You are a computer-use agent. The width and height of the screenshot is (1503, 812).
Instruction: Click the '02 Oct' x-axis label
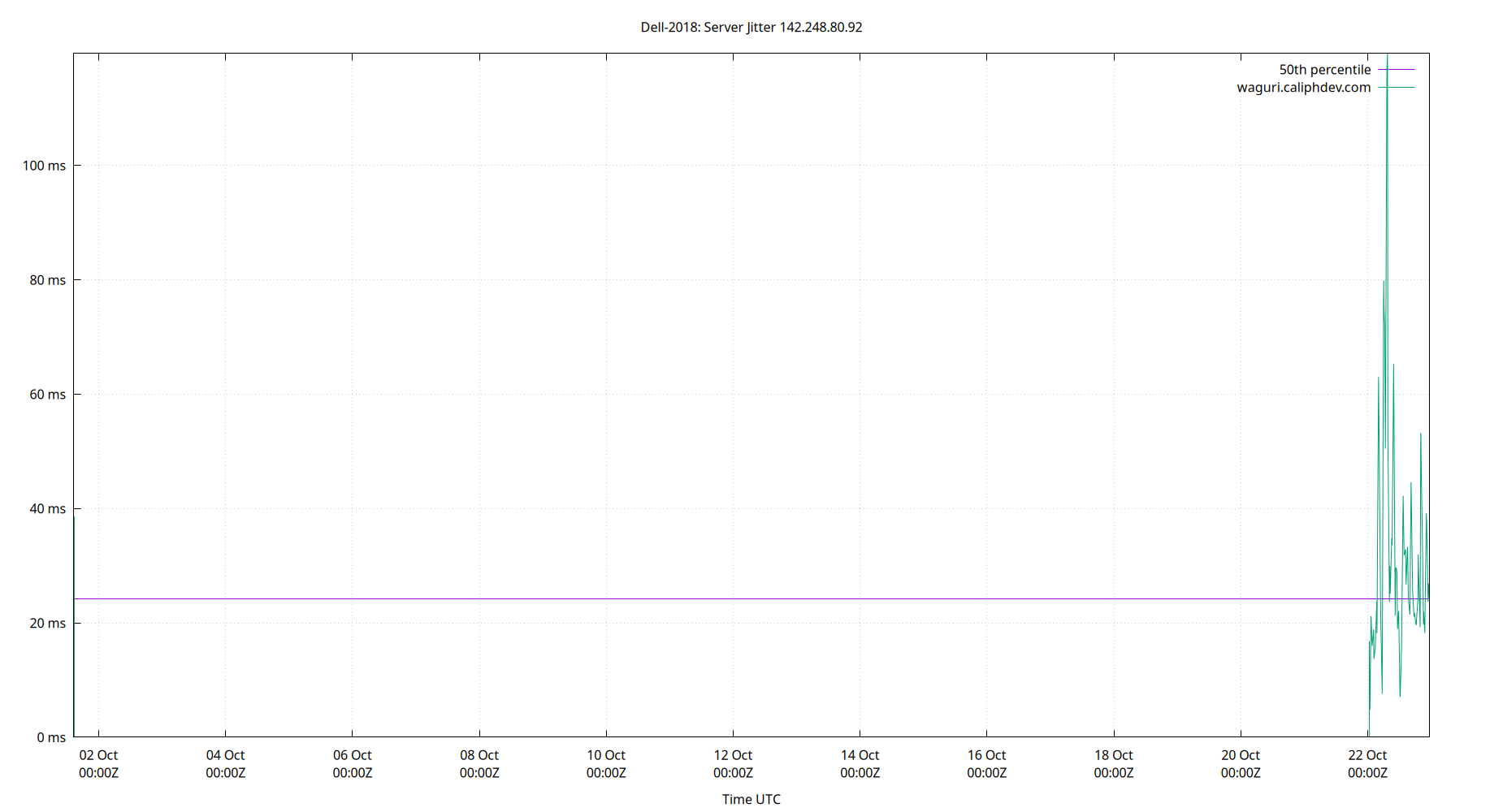98,755
